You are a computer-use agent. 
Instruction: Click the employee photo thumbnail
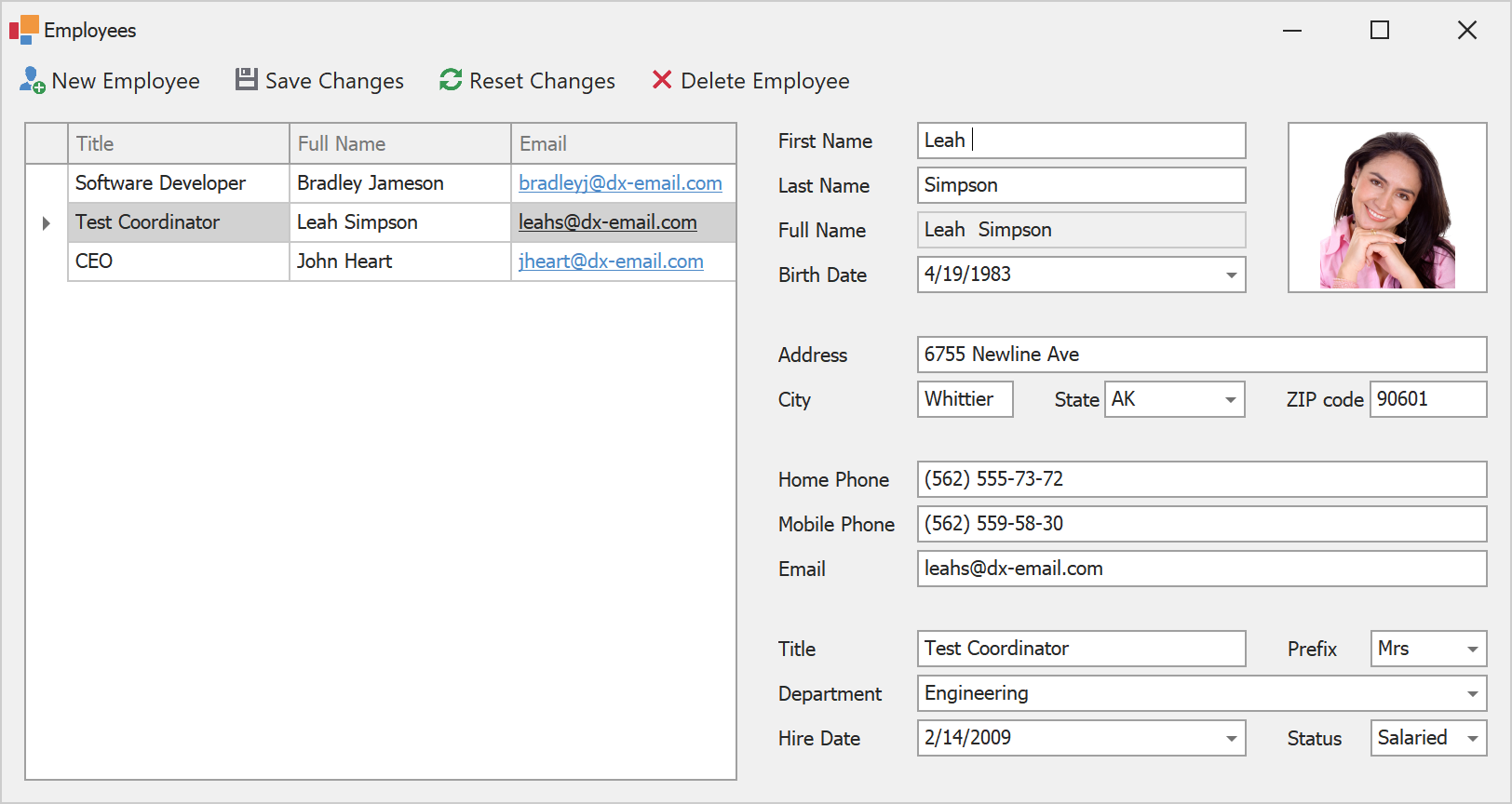[1386, 208]
